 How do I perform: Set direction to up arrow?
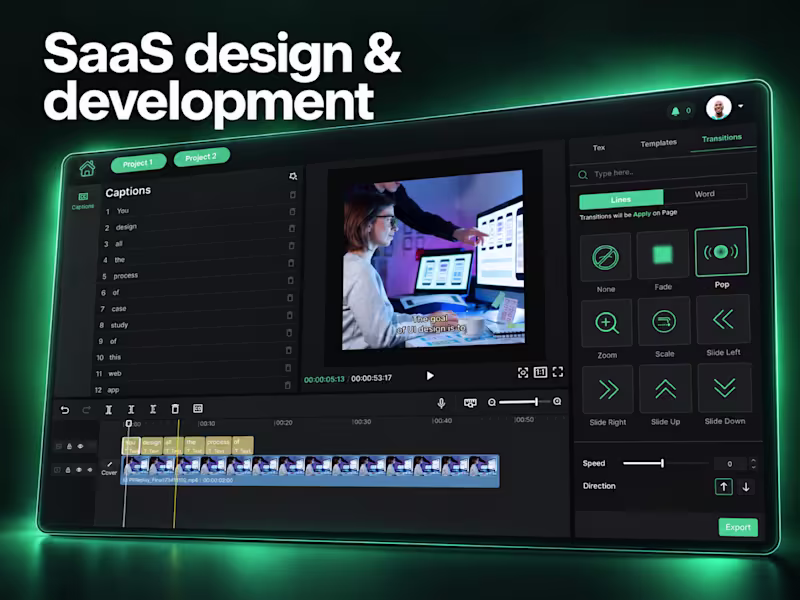click(723, 487)
